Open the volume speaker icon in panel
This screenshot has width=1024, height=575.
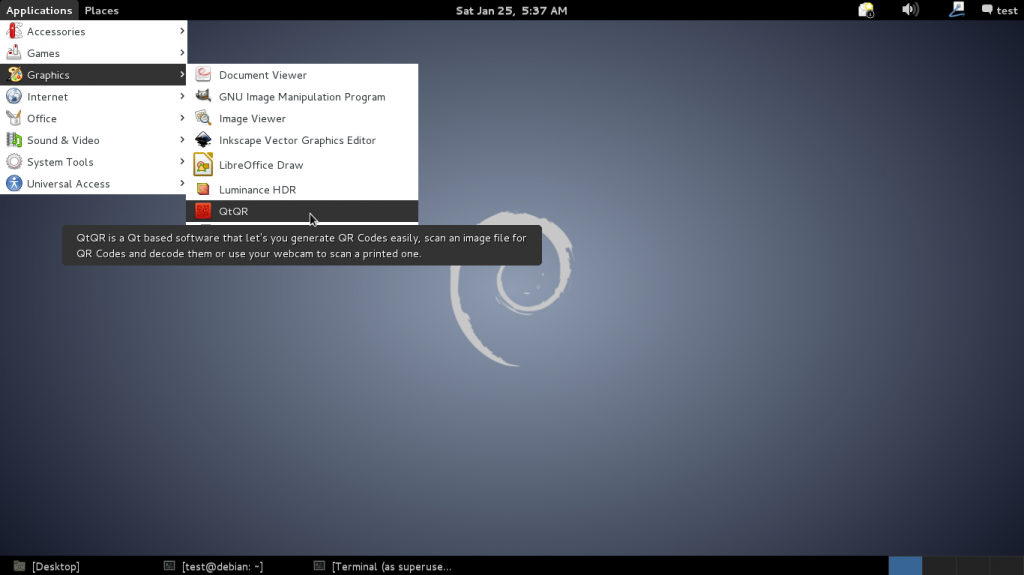(909, 10)
